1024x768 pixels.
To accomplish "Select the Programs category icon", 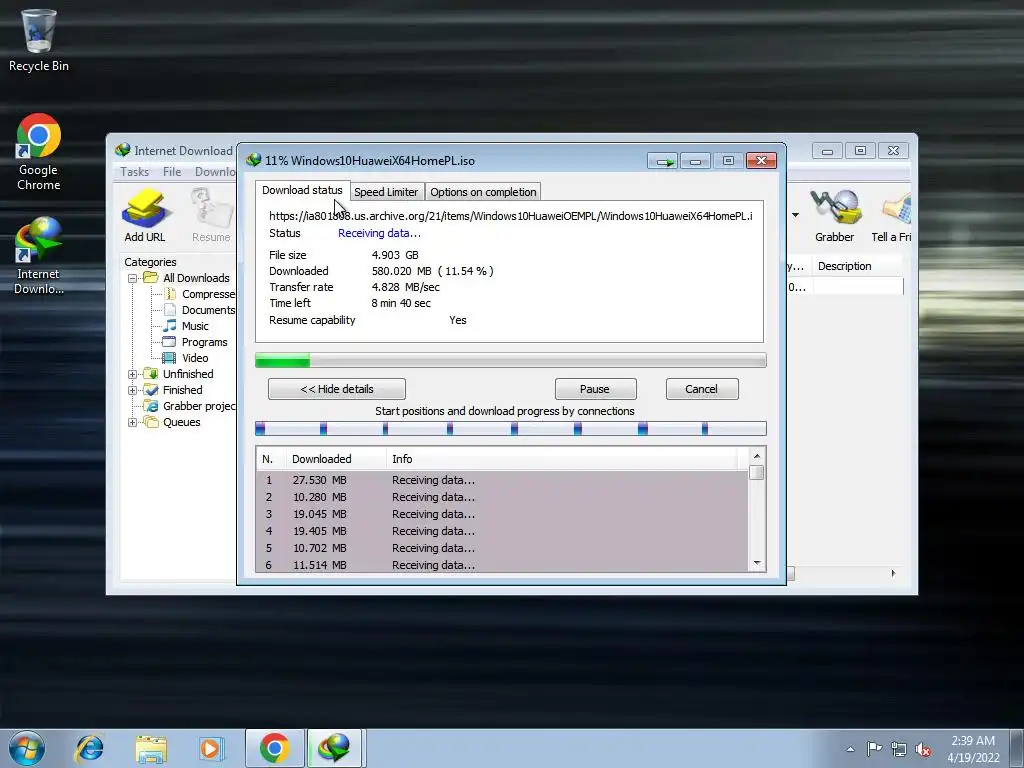I will pos(169,342).
